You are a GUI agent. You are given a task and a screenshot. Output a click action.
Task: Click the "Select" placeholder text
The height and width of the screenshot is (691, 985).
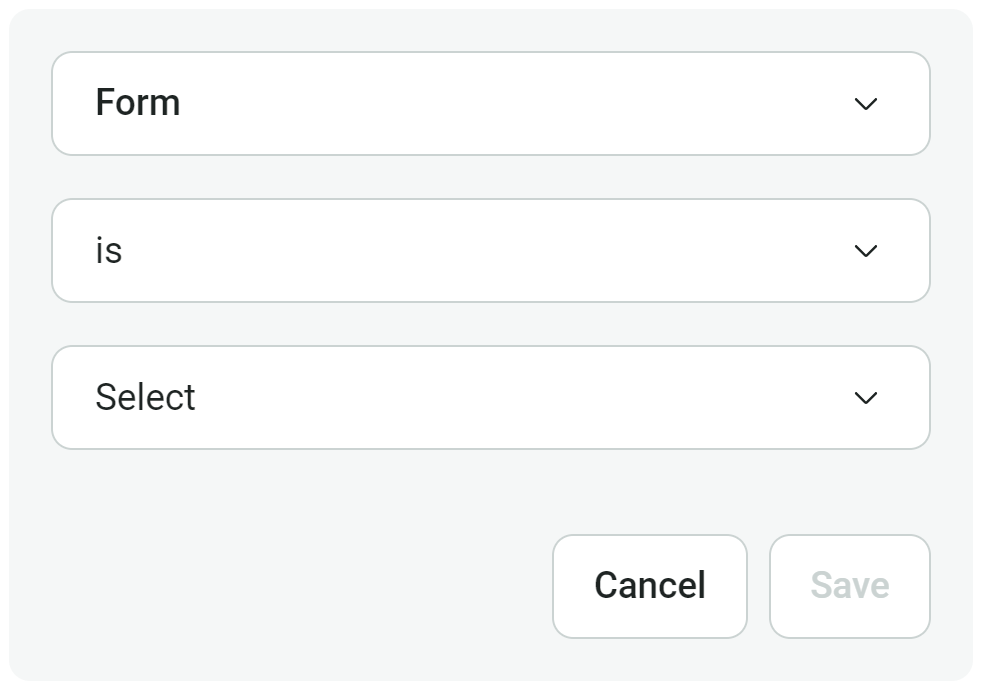click(145, 397)
